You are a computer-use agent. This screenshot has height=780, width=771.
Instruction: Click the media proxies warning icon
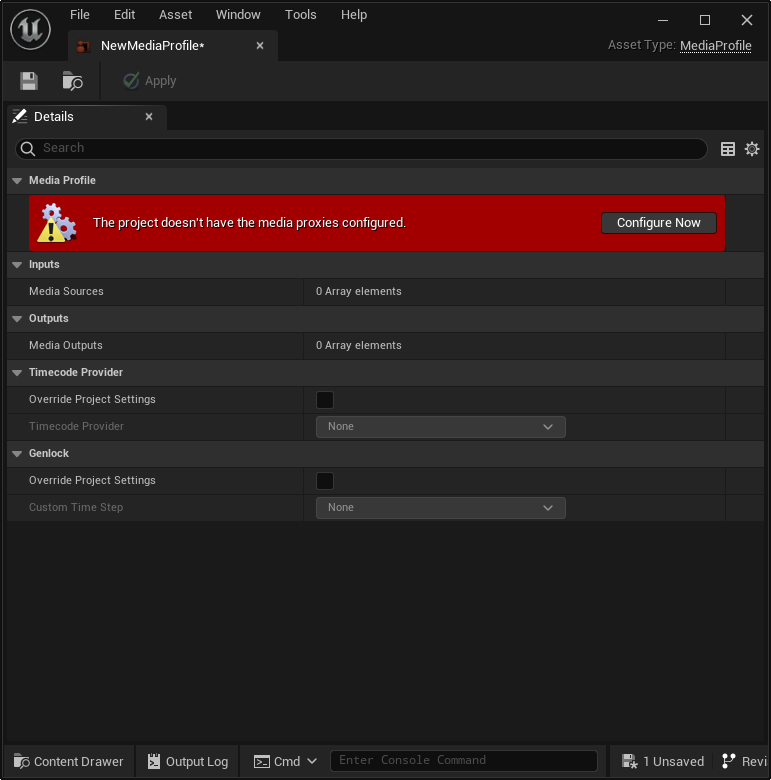pyautogui.click(x=58, y=223)
